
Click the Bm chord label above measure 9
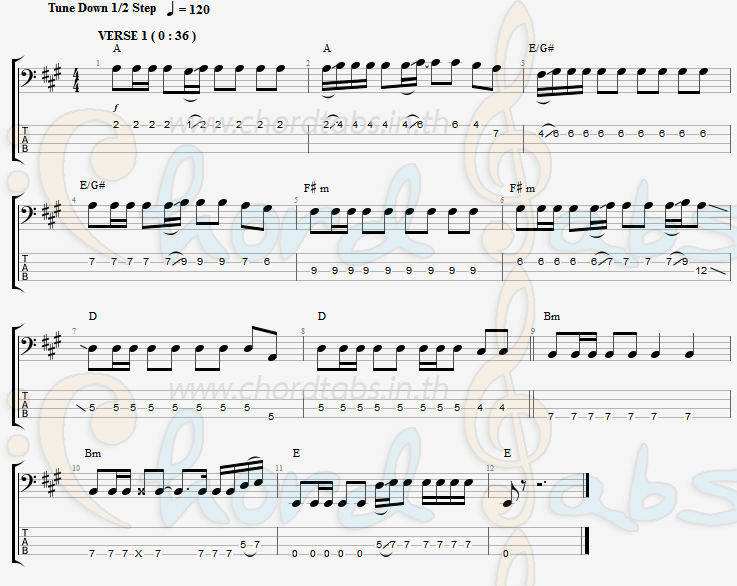[552, 316]
